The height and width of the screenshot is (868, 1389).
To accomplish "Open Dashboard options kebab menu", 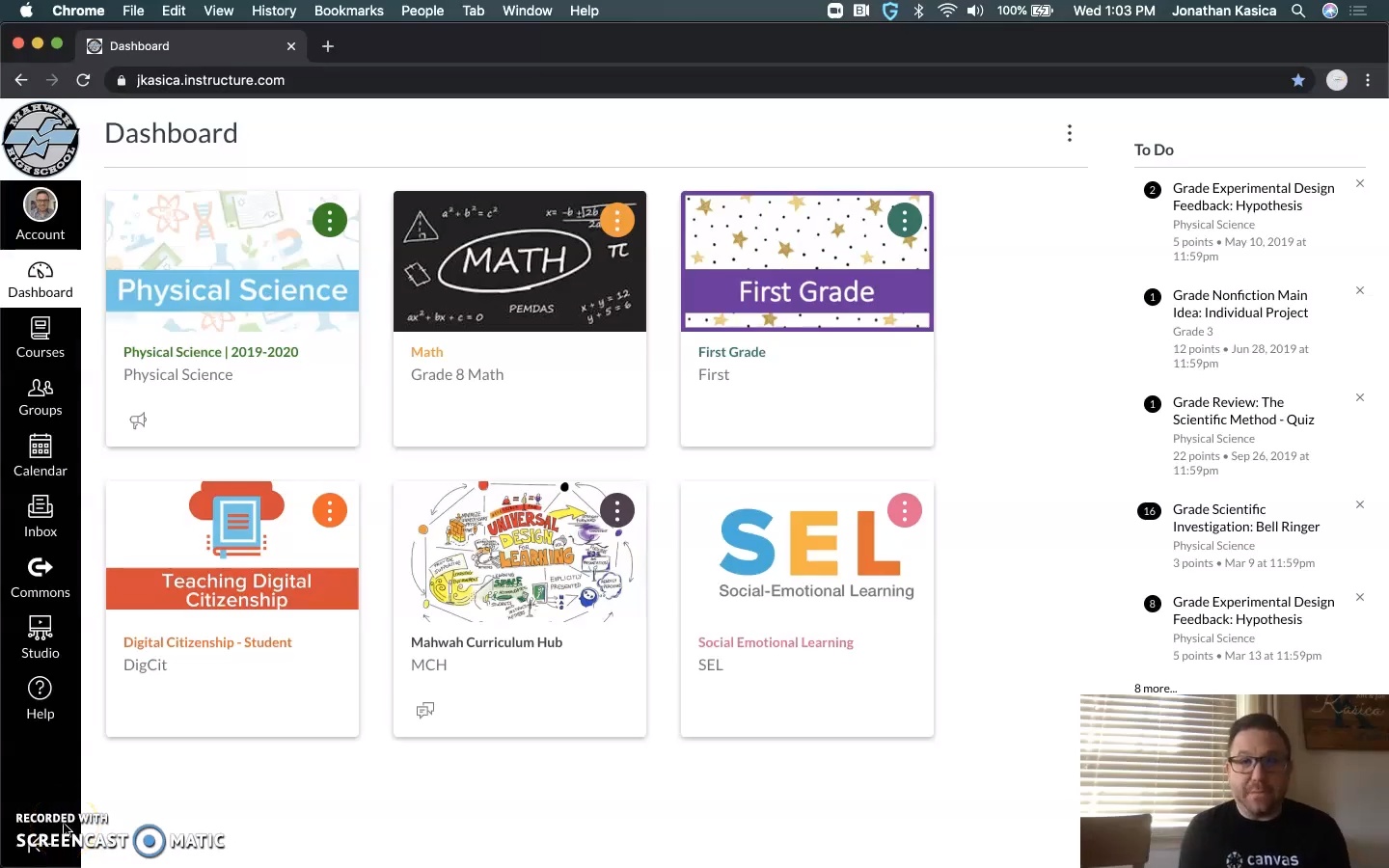I will point(1069,133).
